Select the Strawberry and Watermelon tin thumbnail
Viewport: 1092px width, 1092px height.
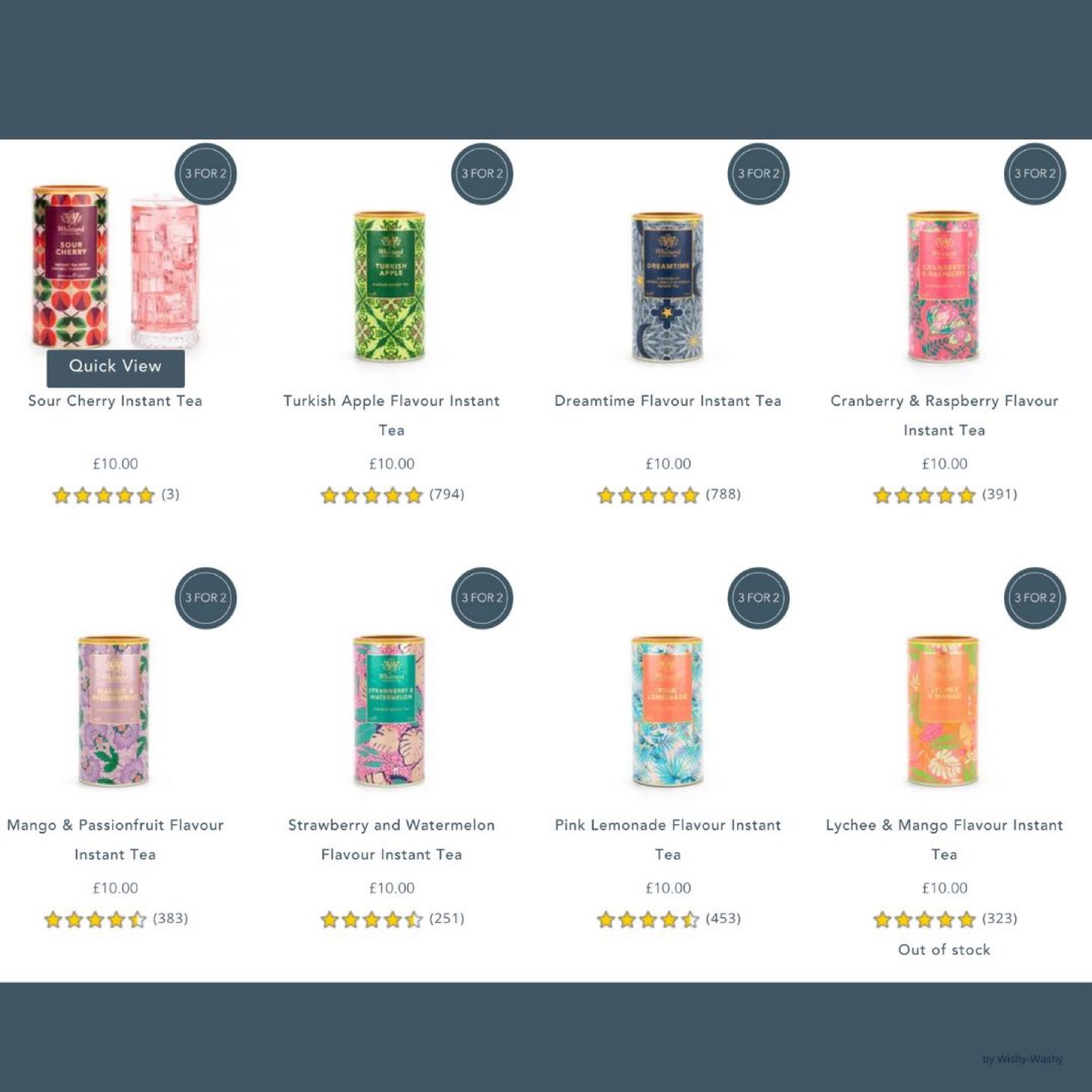pyautogui.click(x=391, y=711)
